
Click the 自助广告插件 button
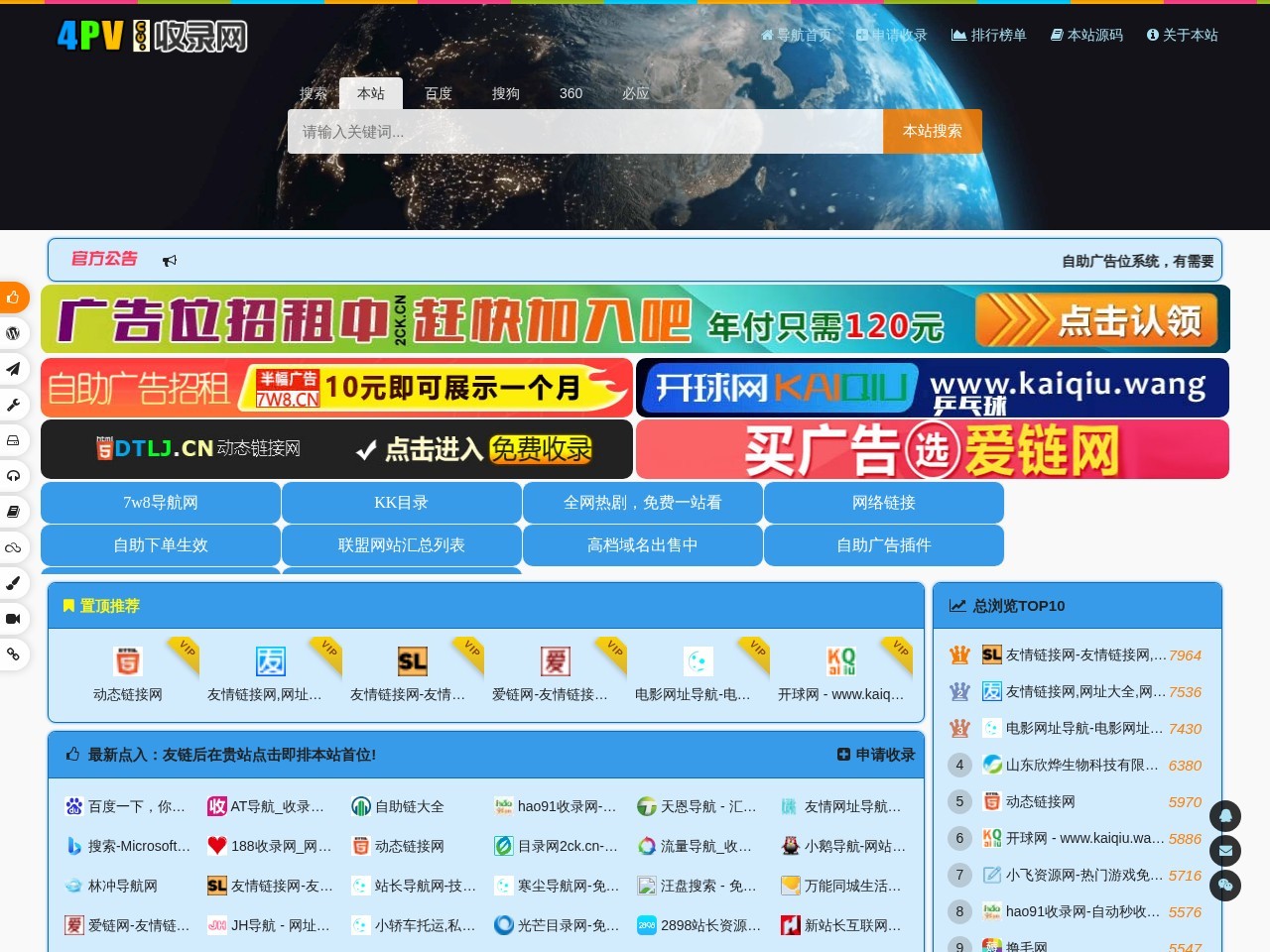(884, 545)
